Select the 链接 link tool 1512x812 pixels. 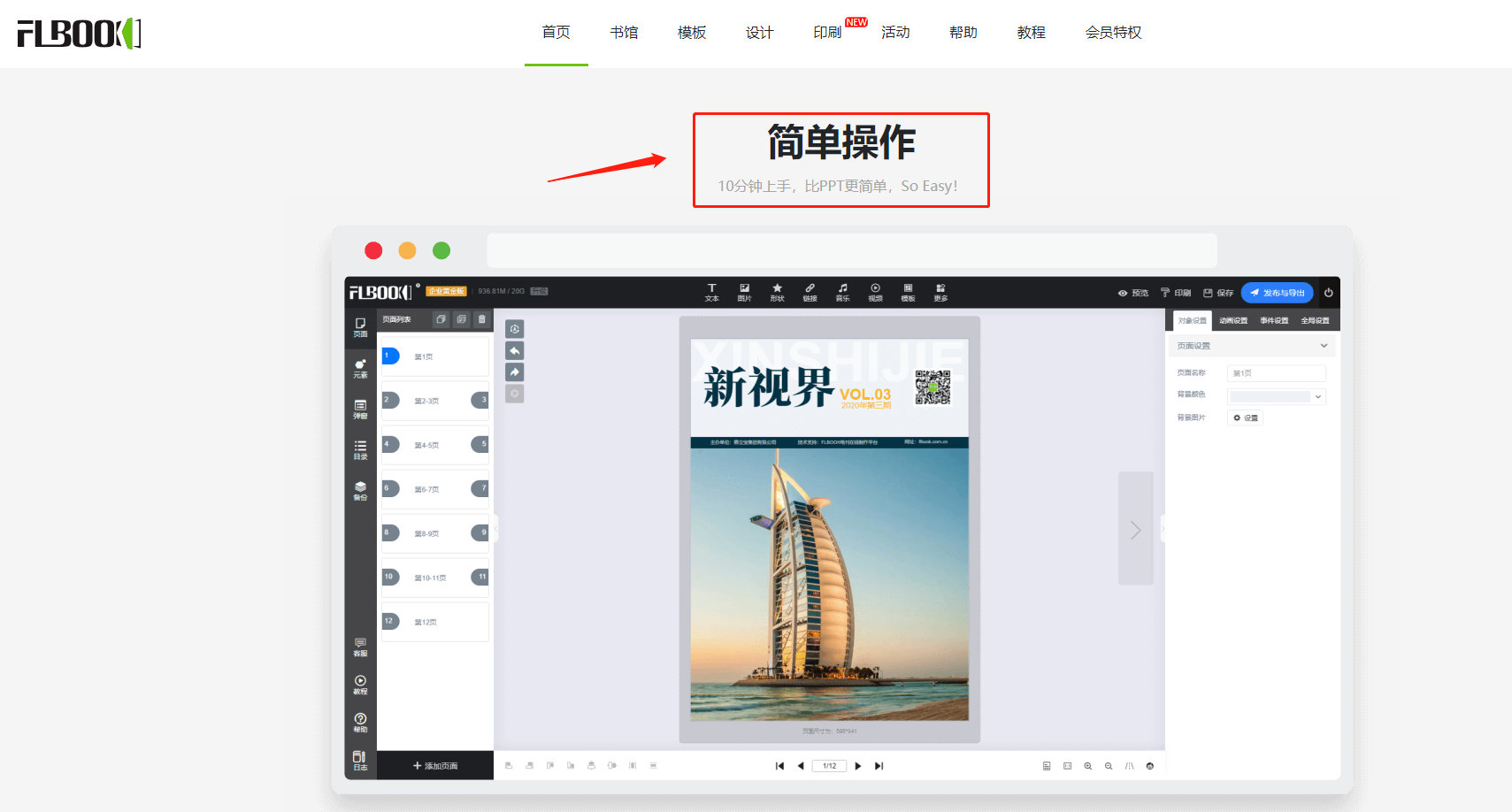tap(810, 293)
